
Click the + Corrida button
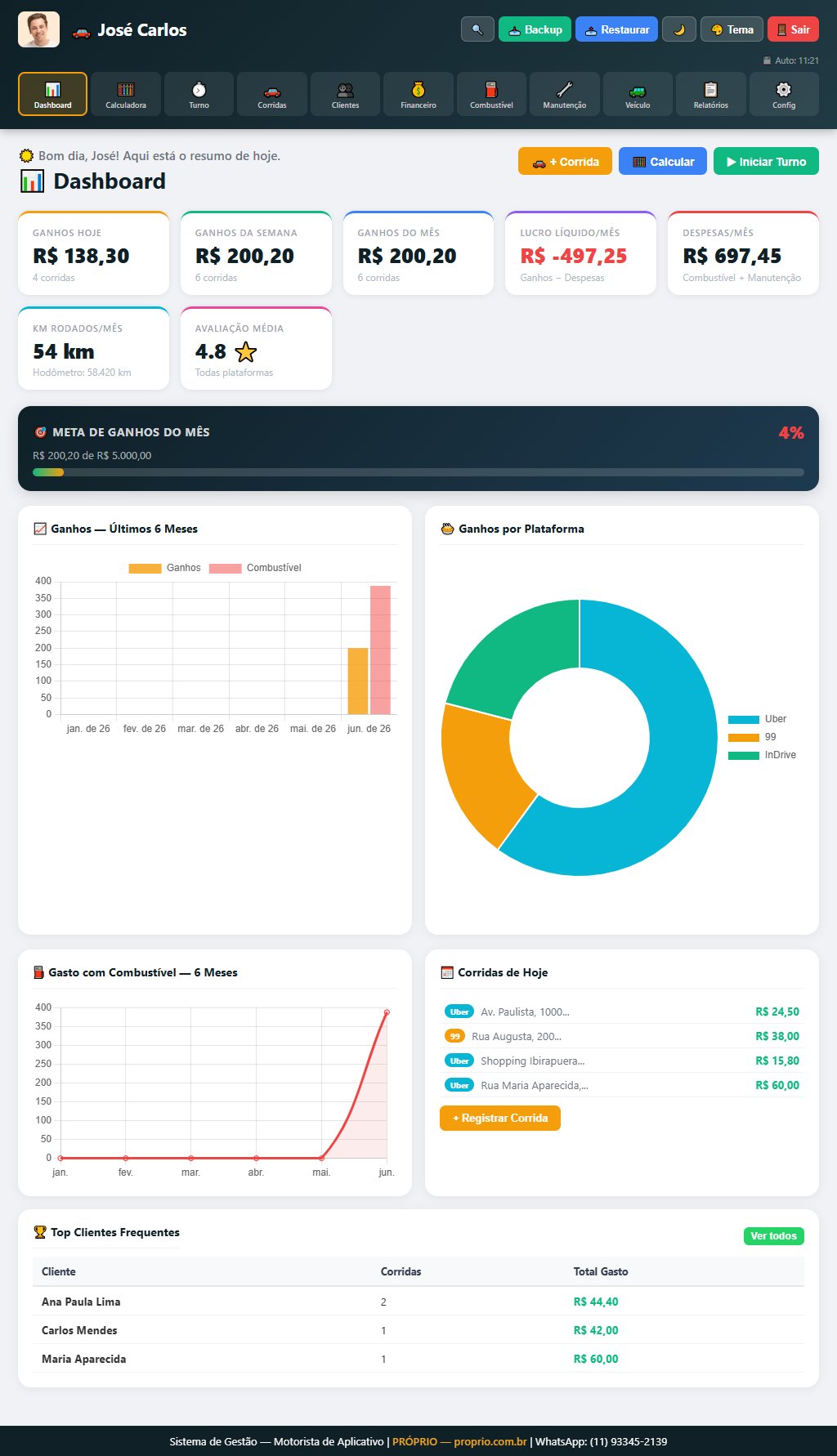click(x=565, y=162)
